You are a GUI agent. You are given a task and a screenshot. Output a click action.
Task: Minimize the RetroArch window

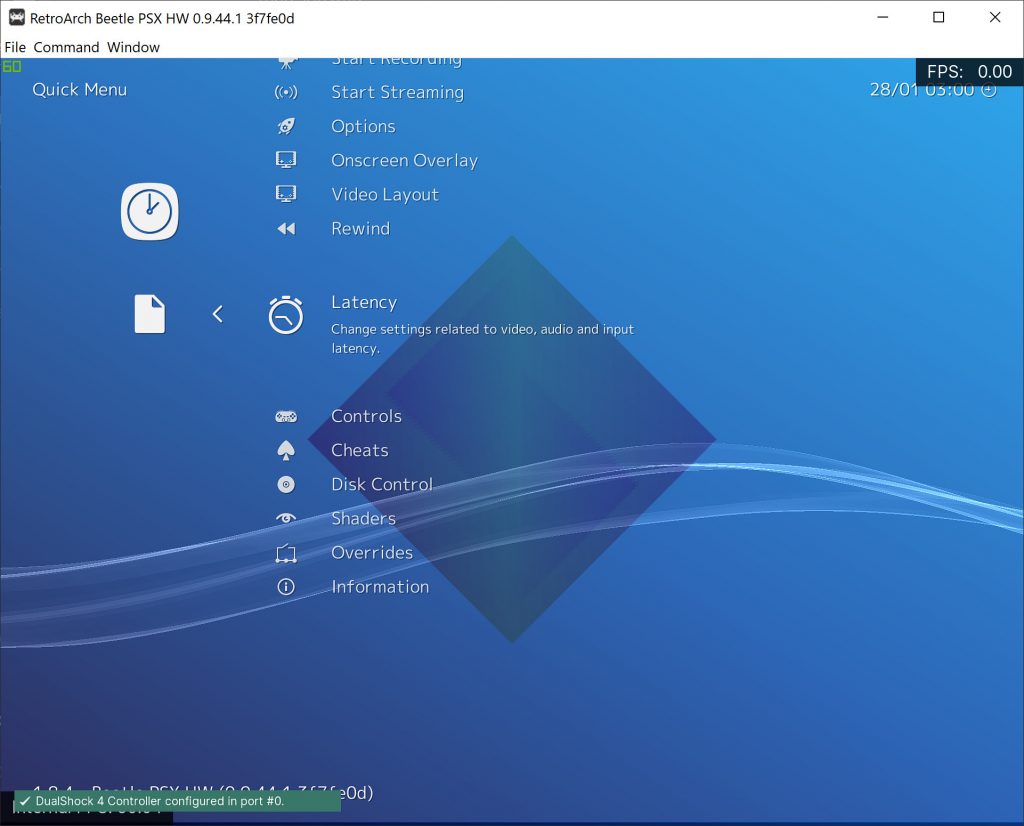pyautogui.click(x=883, y=18)
